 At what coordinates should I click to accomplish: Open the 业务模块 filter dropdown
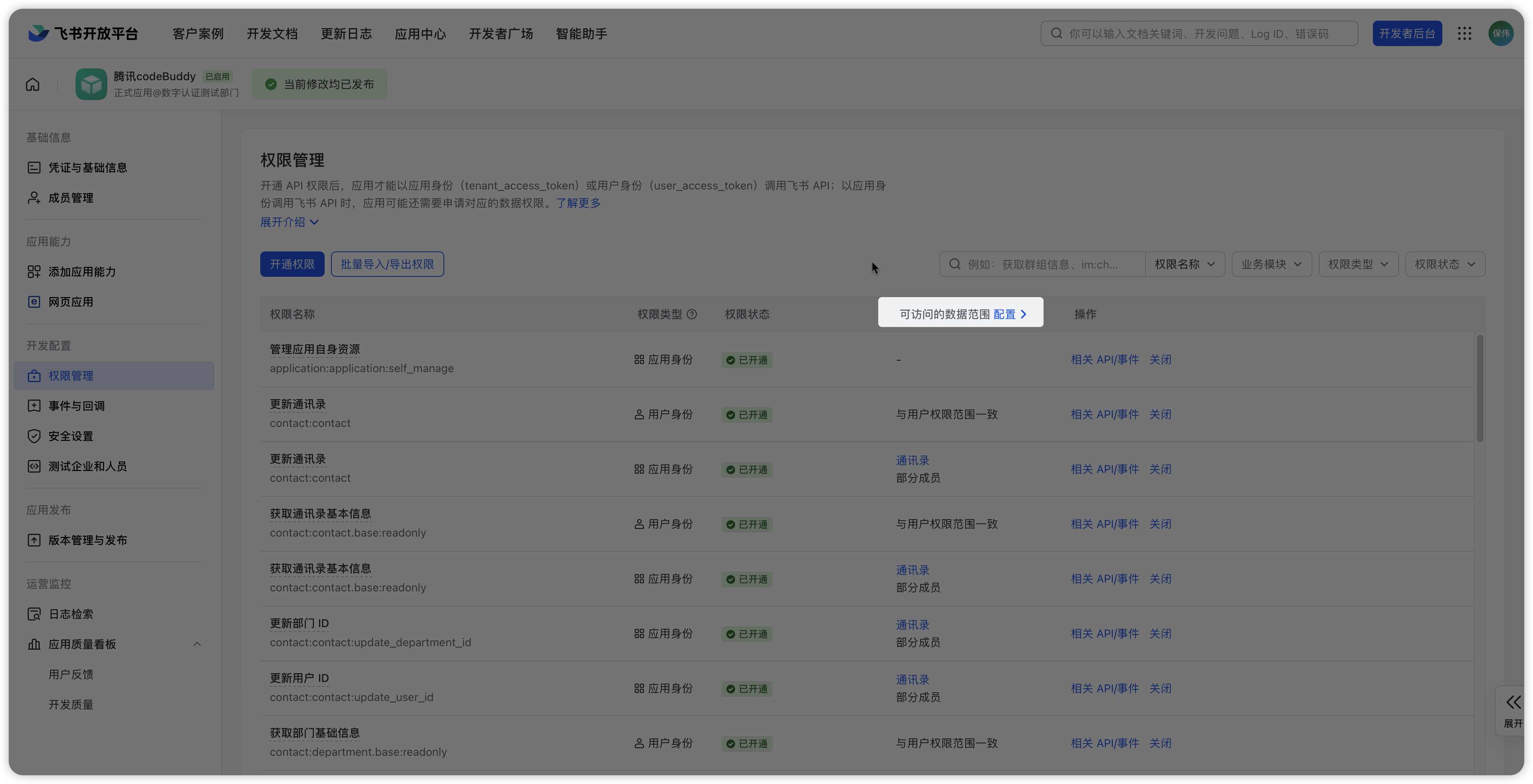(x=1271, y=264)
